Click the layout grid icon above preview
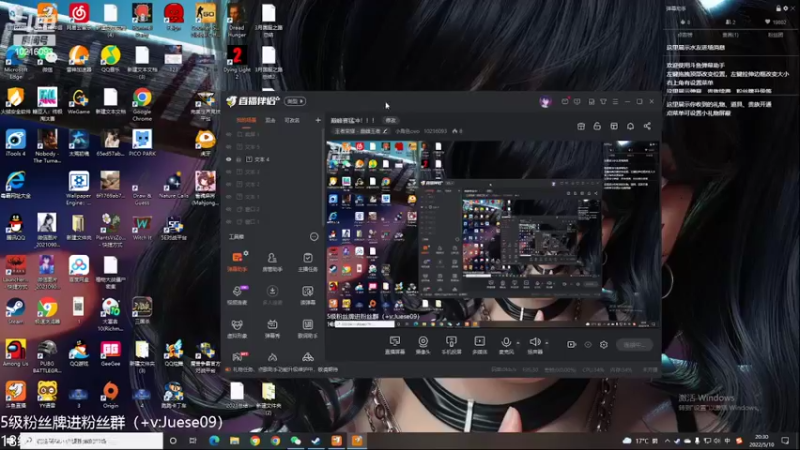800x450 pixels. point(614,126)
